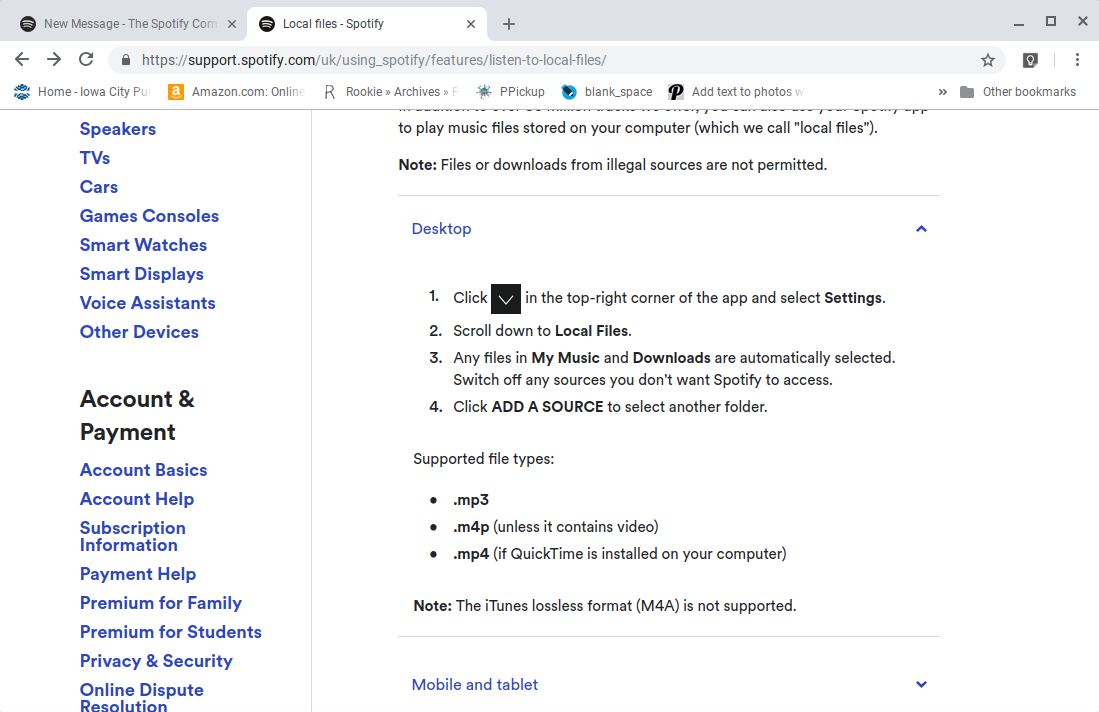Click the .mp3 file type entry
The width and height of the screenshot is (1099, 712).
click(471, 500)
